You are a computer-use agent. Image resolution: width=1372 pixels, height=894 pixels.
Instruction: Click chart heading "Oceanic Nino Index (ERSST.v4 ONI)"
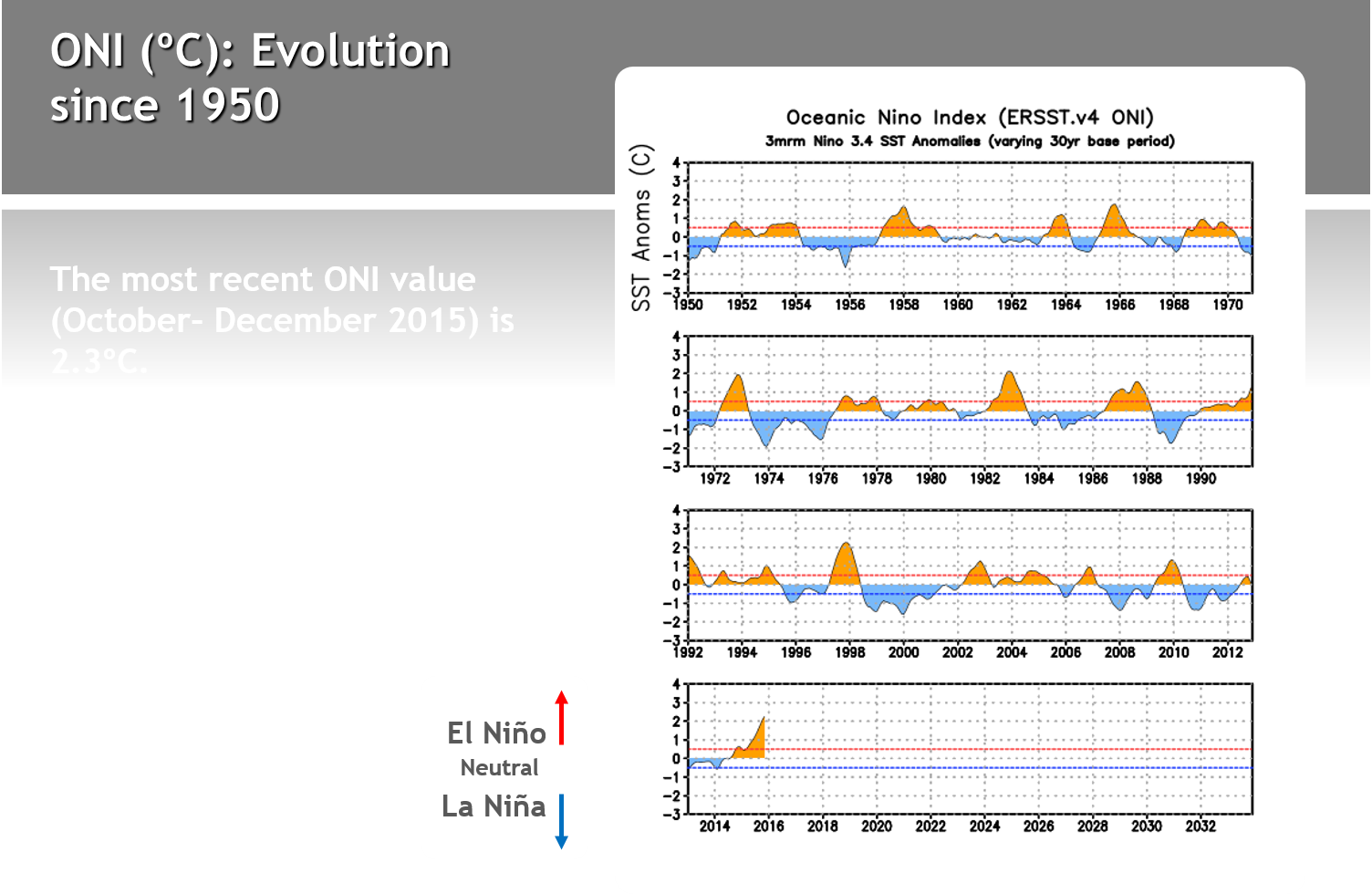[970, 117]
